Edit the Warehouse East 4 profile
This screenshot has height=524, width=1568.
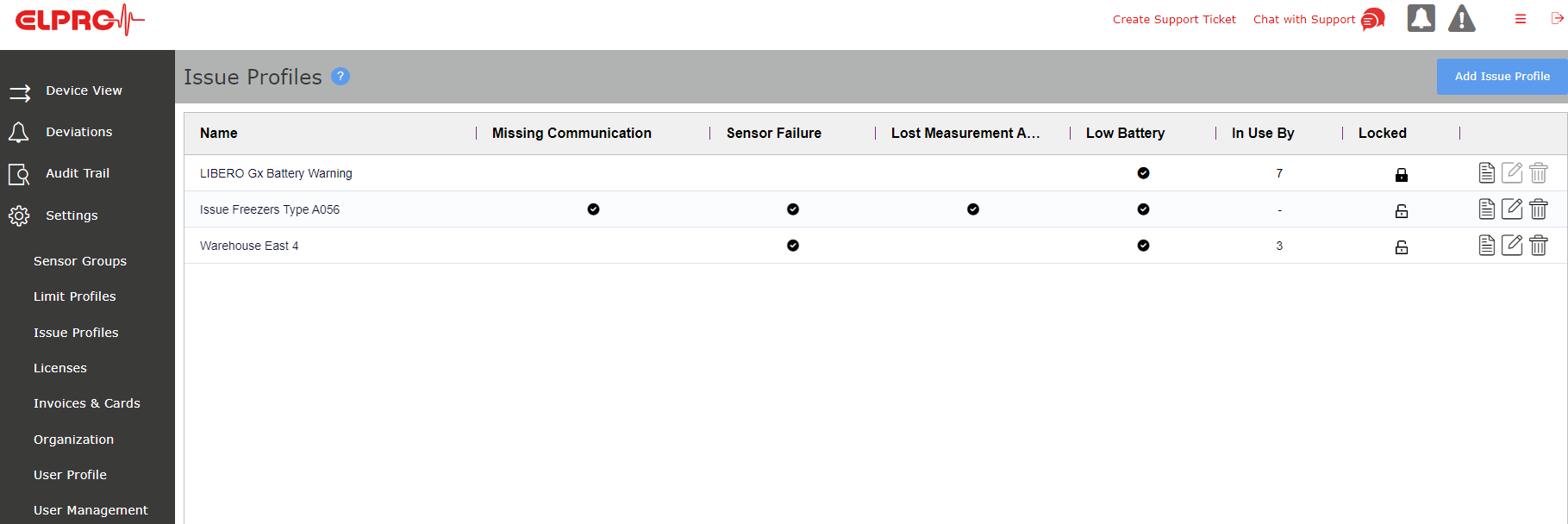click(x=1512, y=246)
